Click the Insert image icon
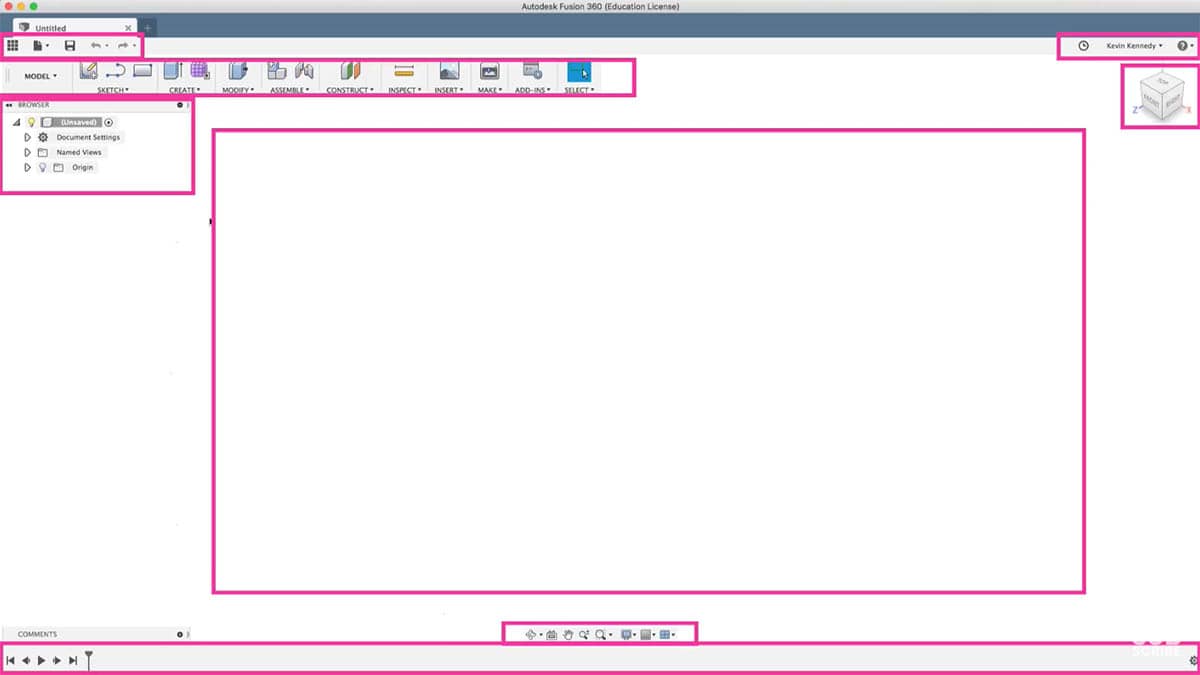This screenshot has height=675, width=1200. (449, 71)
